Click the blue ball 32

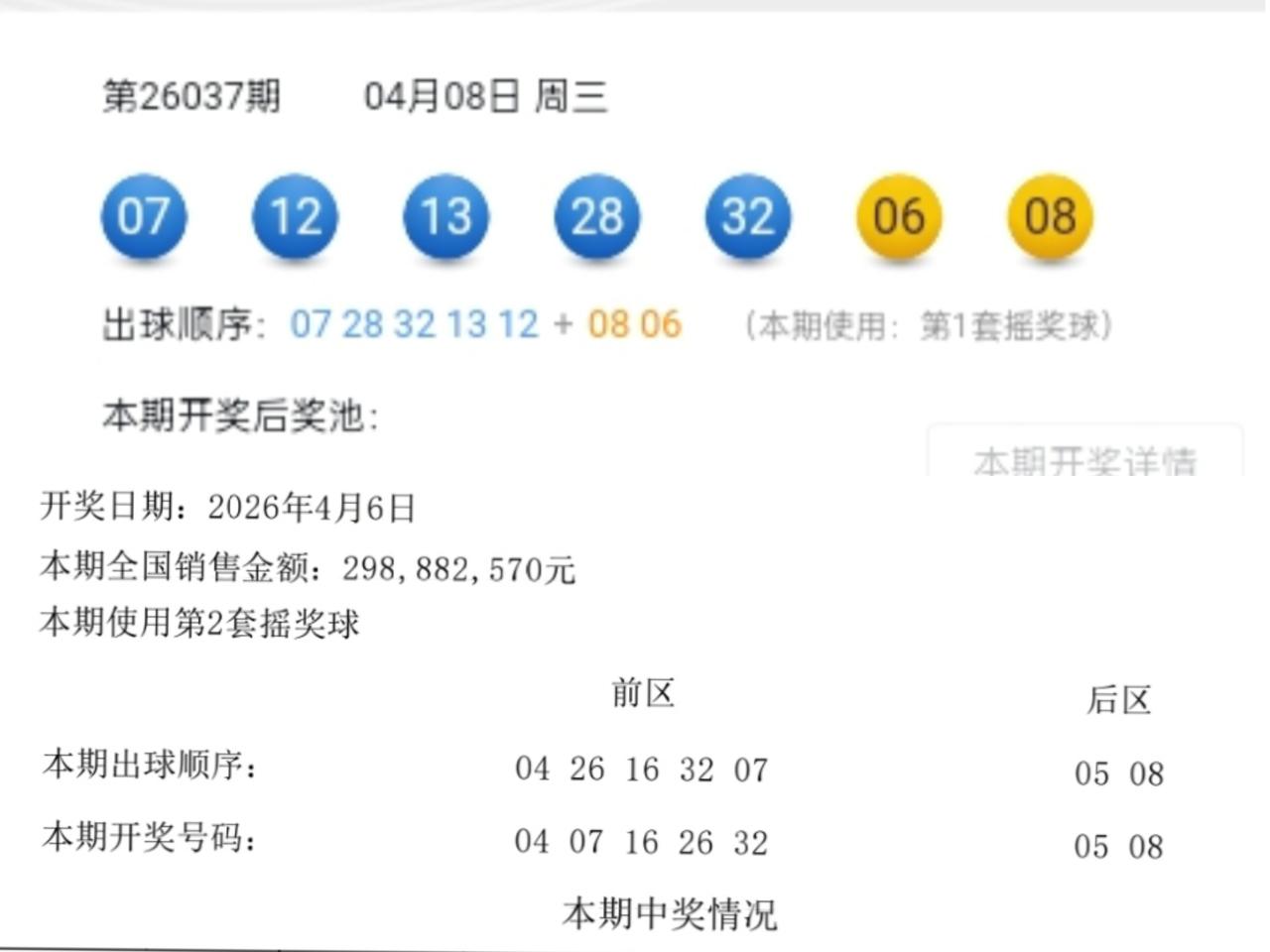coord(747,218)
